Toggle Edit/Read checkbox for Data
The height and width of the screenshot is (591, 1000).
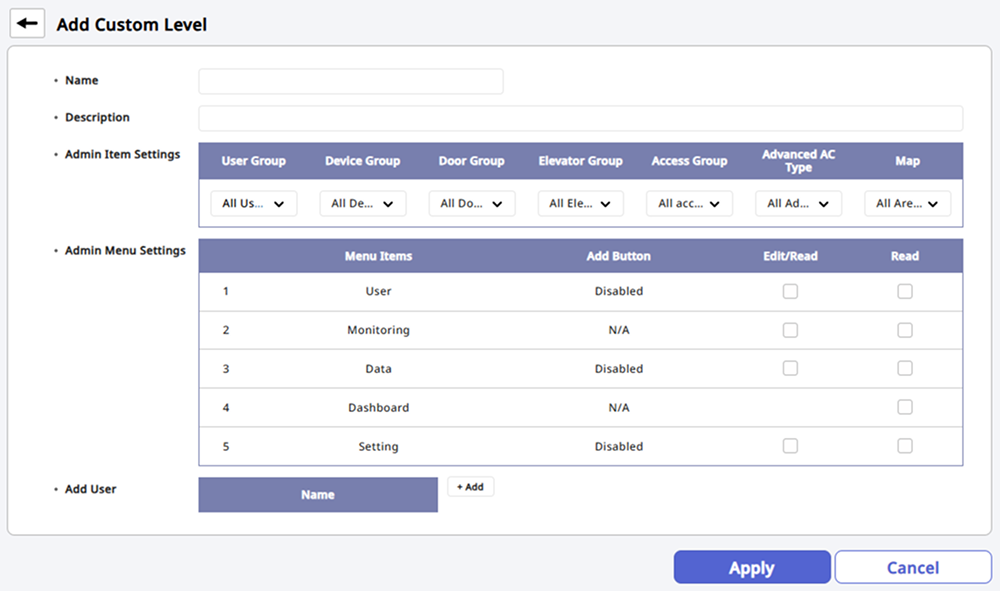pos(790,368)
